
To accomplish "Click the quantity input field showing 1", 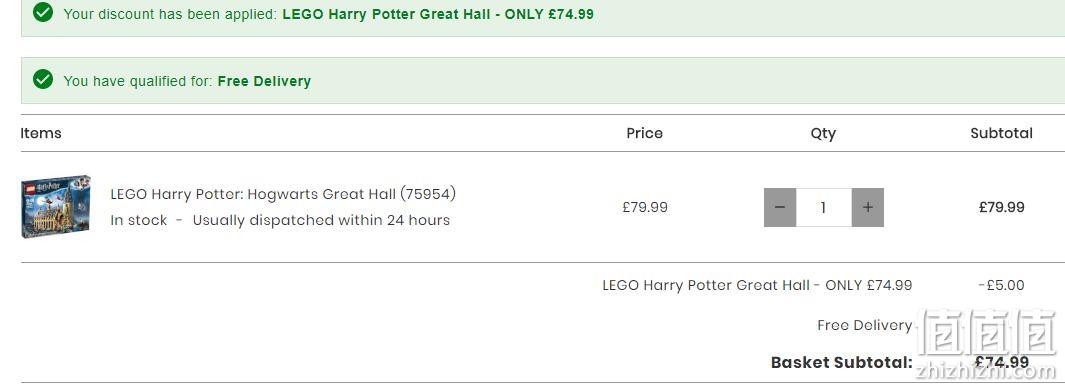I will [824, 207].
